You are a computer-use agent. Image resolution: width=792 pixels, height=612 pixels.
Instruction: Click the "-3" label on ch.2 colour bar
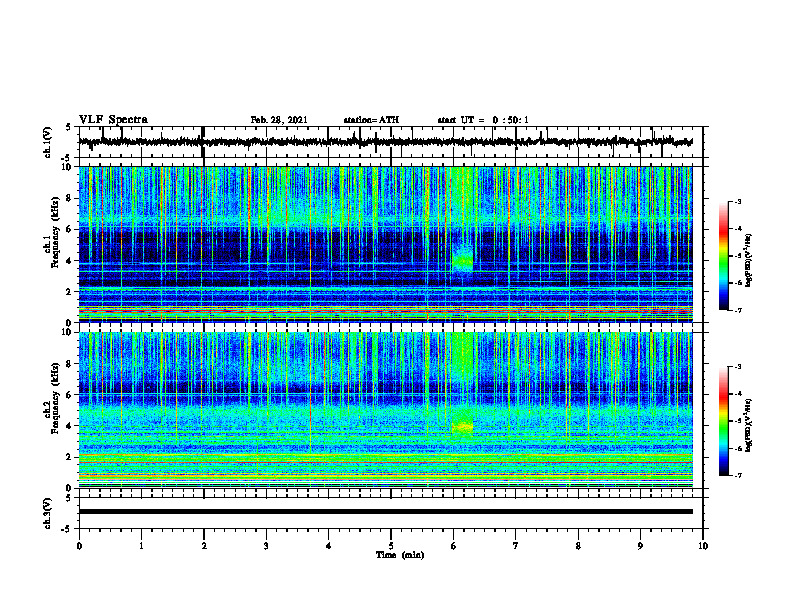[738, 367]
